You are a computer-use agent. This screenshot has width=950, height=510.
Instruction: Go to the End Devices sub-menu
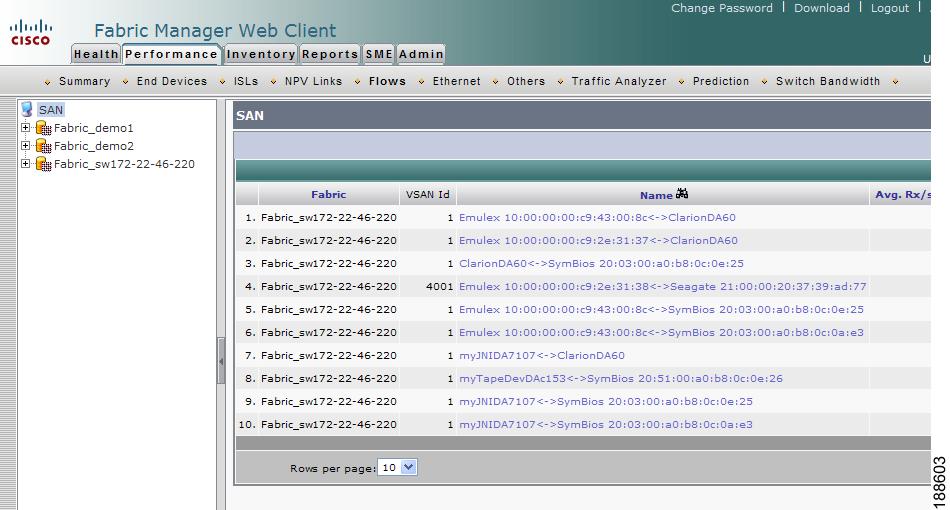click(172, 81)
